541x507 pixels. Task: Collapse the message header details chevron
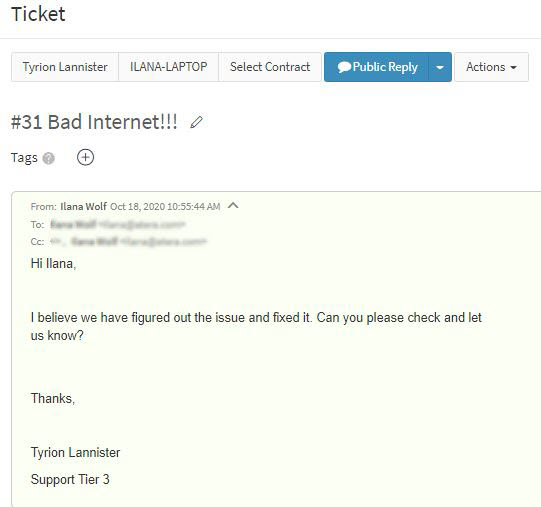click(x=233, y=206)
